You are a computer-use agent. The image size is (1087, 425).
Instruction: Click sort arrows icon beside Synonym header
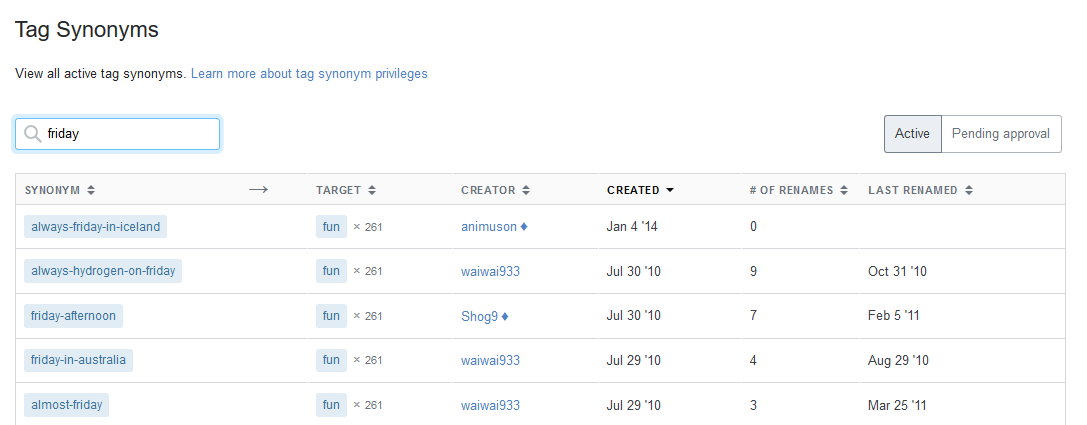91,190
